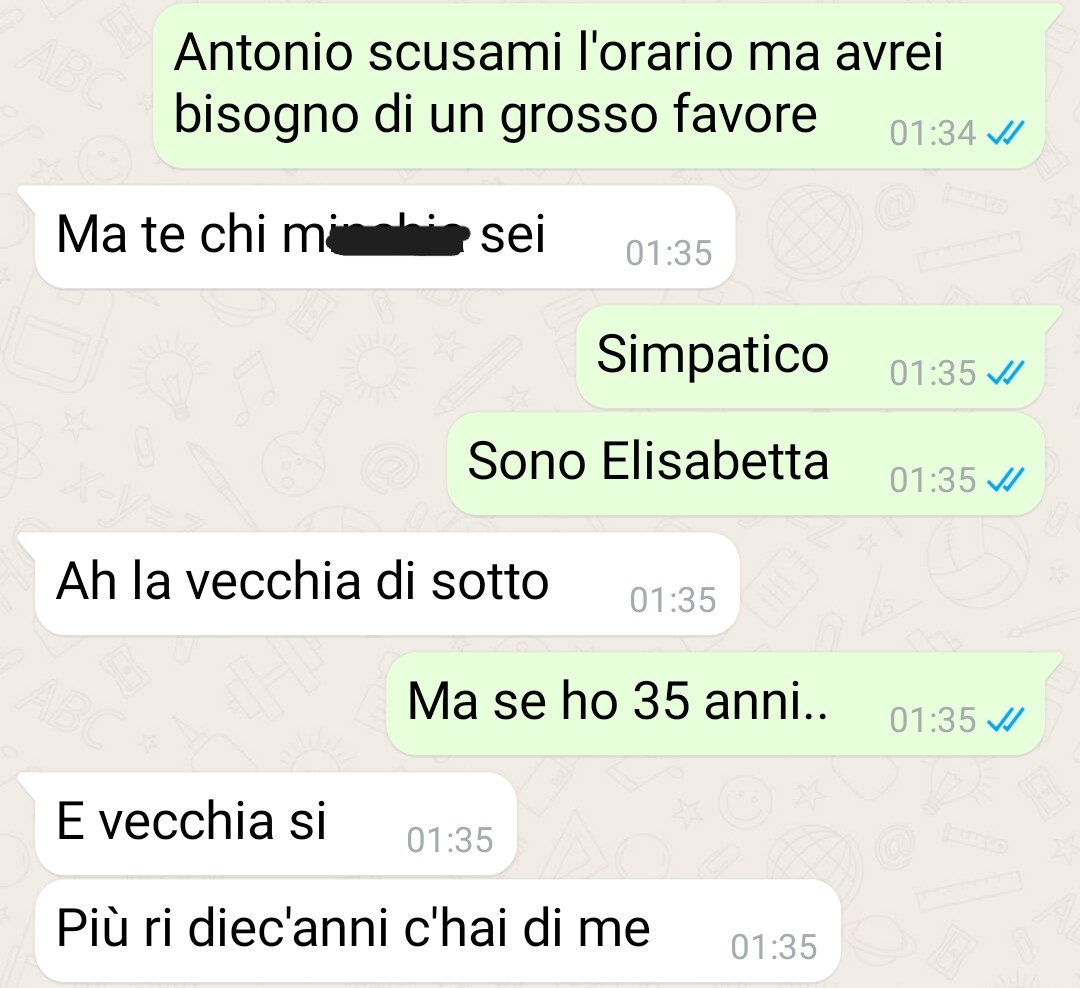Tap the 'Ma se ho 35 anni..' bubble
The height and width of the screenshot is (988, 1080).
pyautogui.click(x=716, y=704)
